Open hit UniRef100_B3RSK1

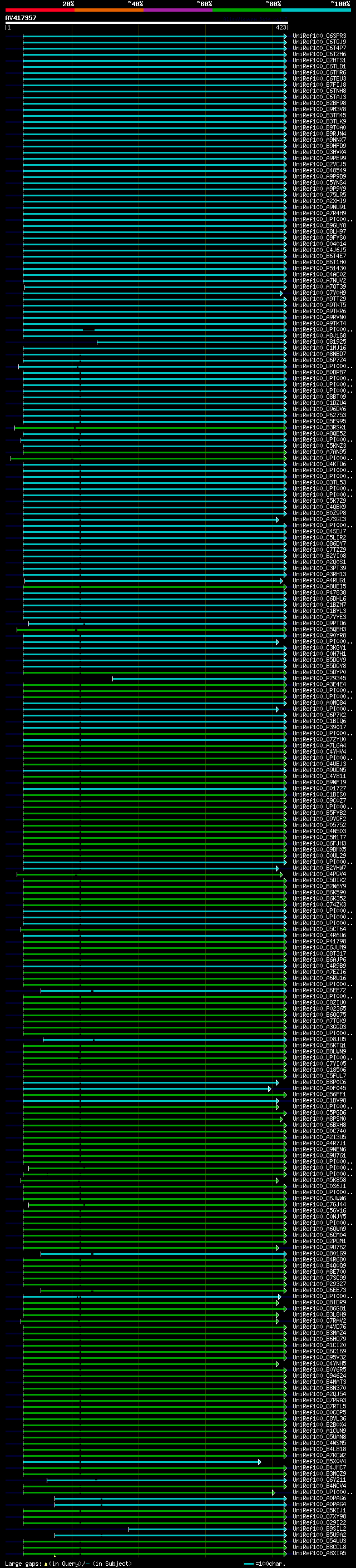[319, 427]
